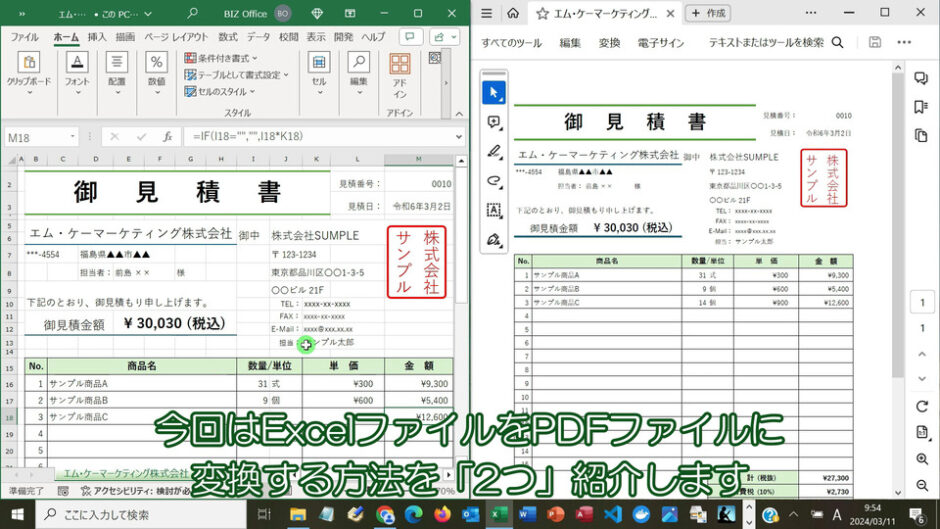Select the highlighter pen tool
This screenshot has height=529, width=940.
click(x=494, y=152)
